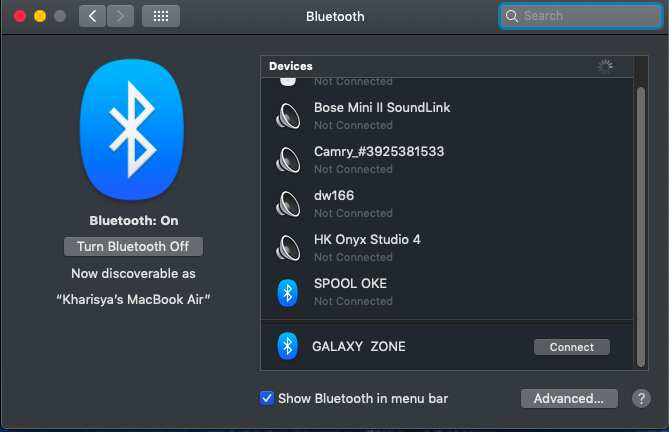Click Bluetooth icon beside GALAXY ZONE

tap(288, 346)
